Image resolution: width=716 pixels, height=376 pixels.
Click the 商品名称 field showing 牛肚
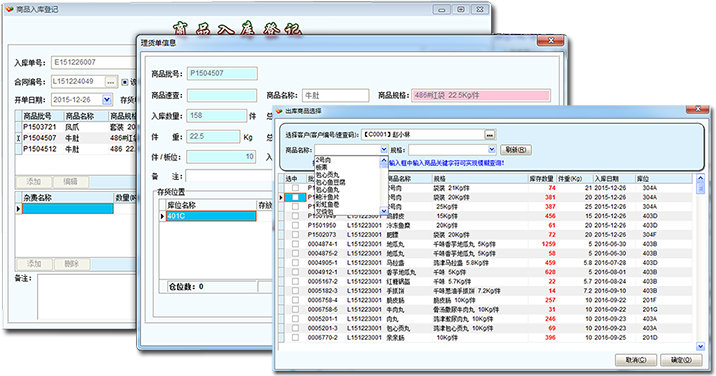[x=336, y=95]
